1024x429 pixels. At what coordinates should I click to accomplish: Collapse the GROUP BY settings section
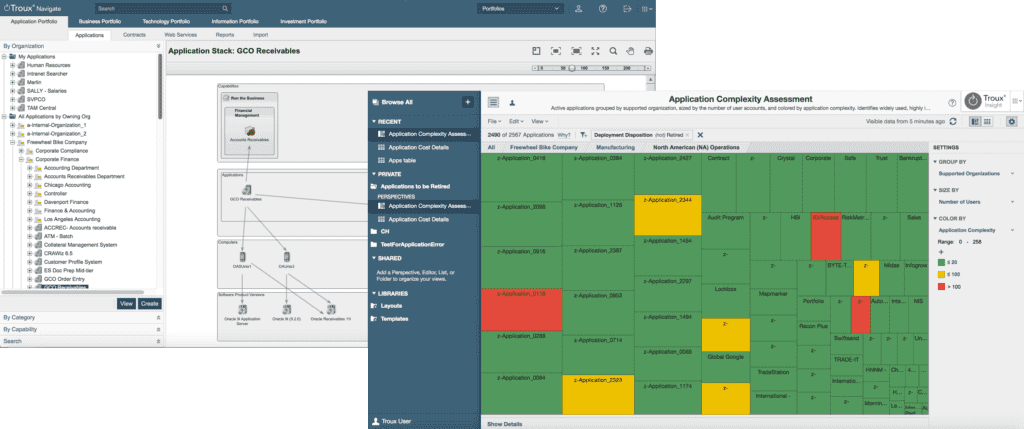[x=935, y=161]
